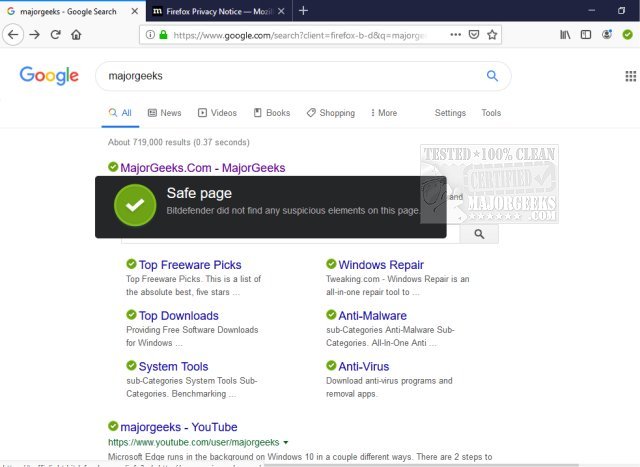Click green check beside MajorGeeks.Com result
This screenshot has height=467, width=640.
coord(113,167)
